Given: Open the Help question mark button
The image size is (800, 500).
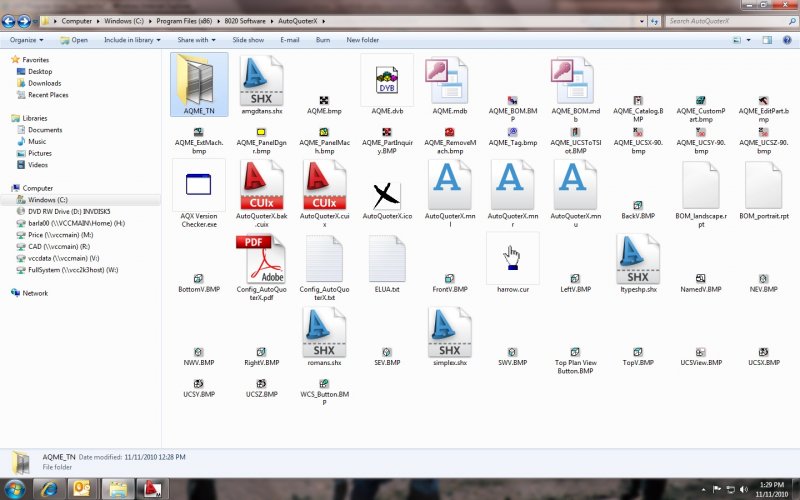Looking at the screenshot, I should 787,40.
